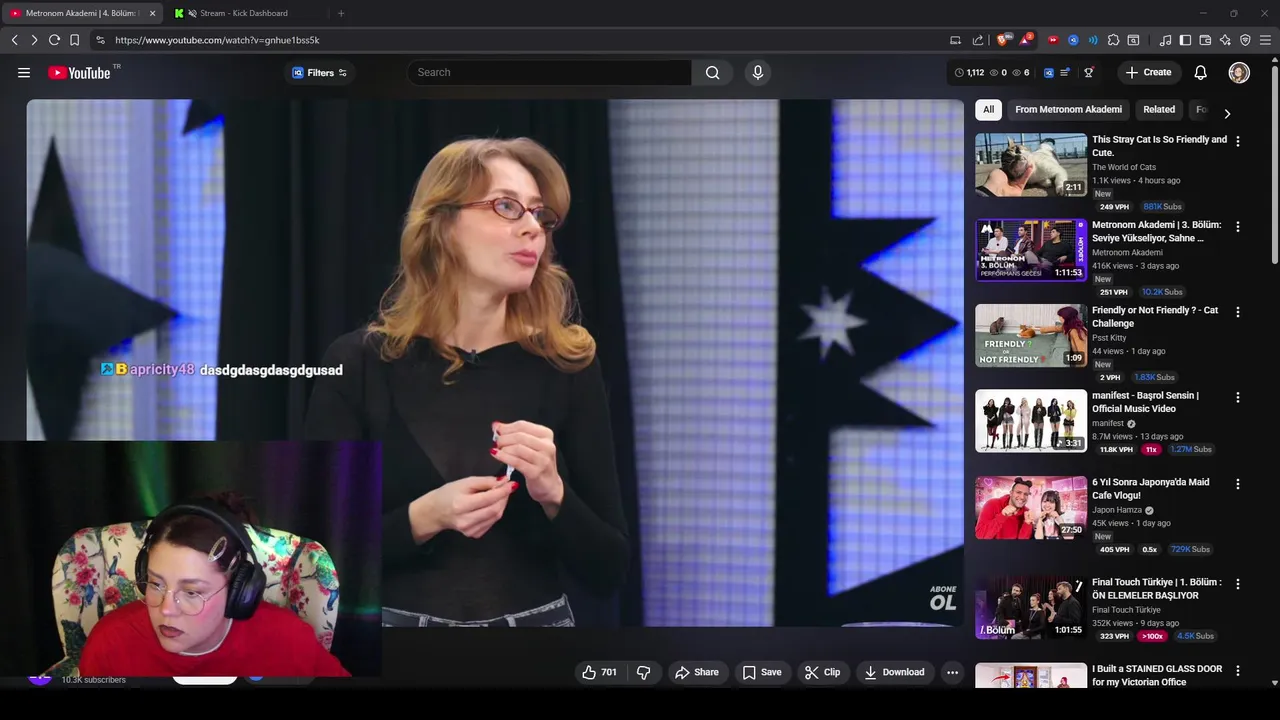Open menu for Friendly cat challenge video
1280x720 pixels.
[1238, 312]
